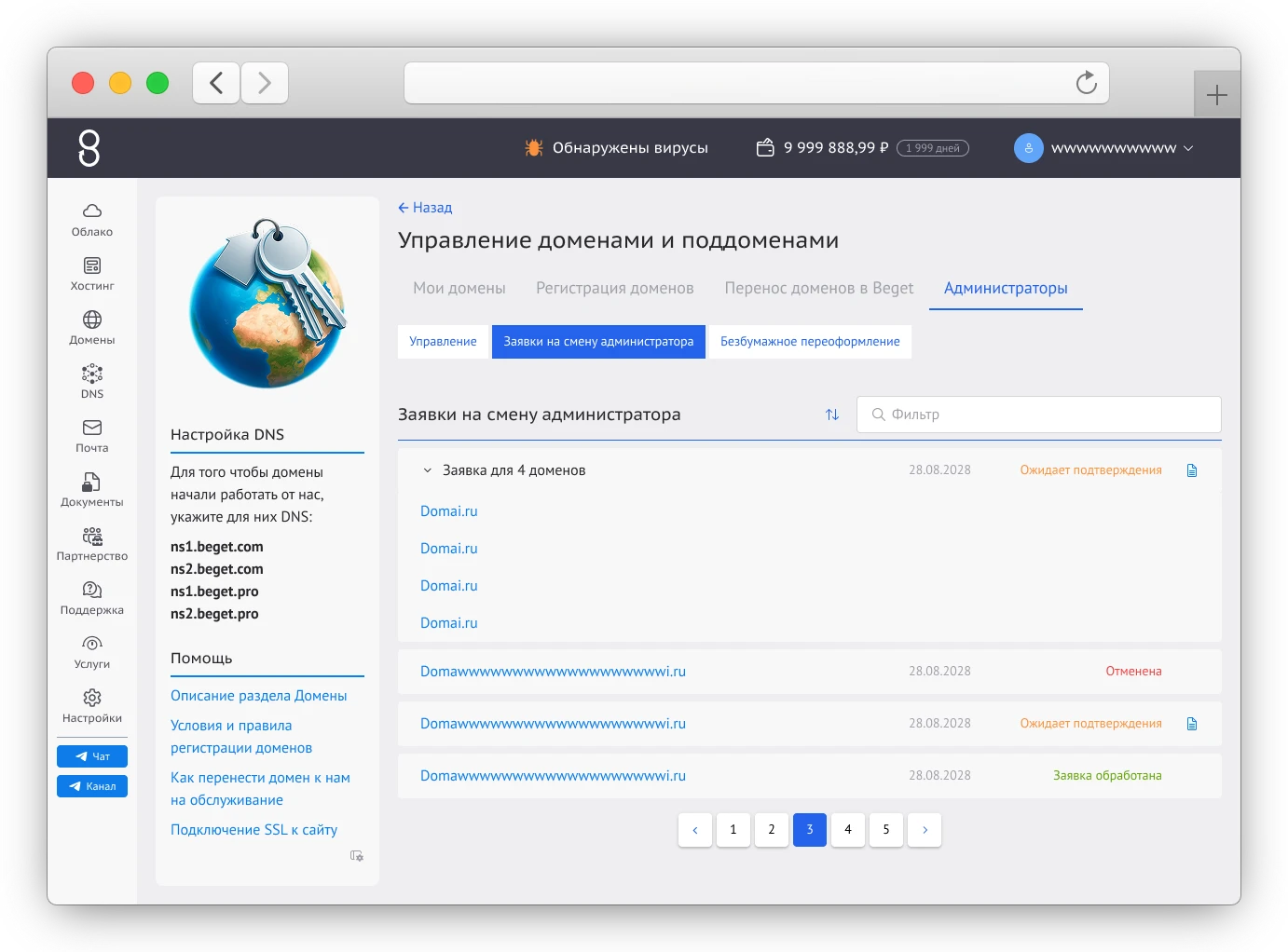Go to page 1
1288x952 pixels.
[733, 830]
